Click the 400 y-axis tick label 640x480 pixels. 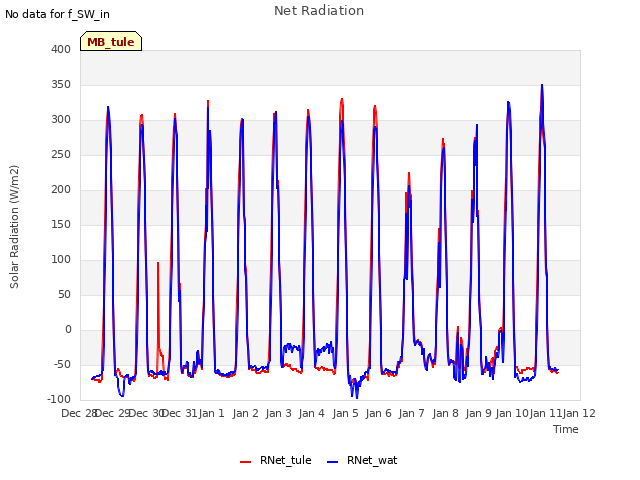click(x=61, y=49)
